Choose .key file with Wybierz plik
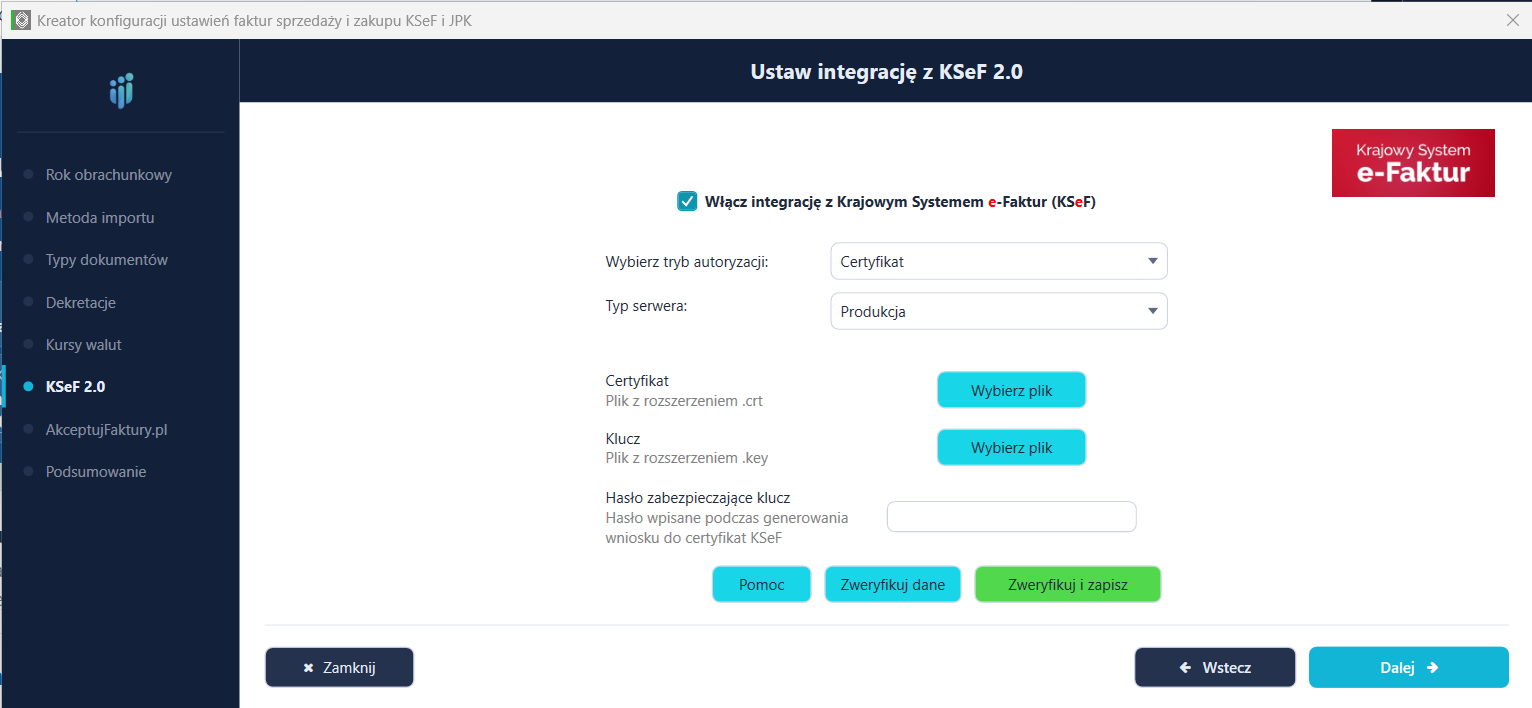 [x=1011, y=447]
